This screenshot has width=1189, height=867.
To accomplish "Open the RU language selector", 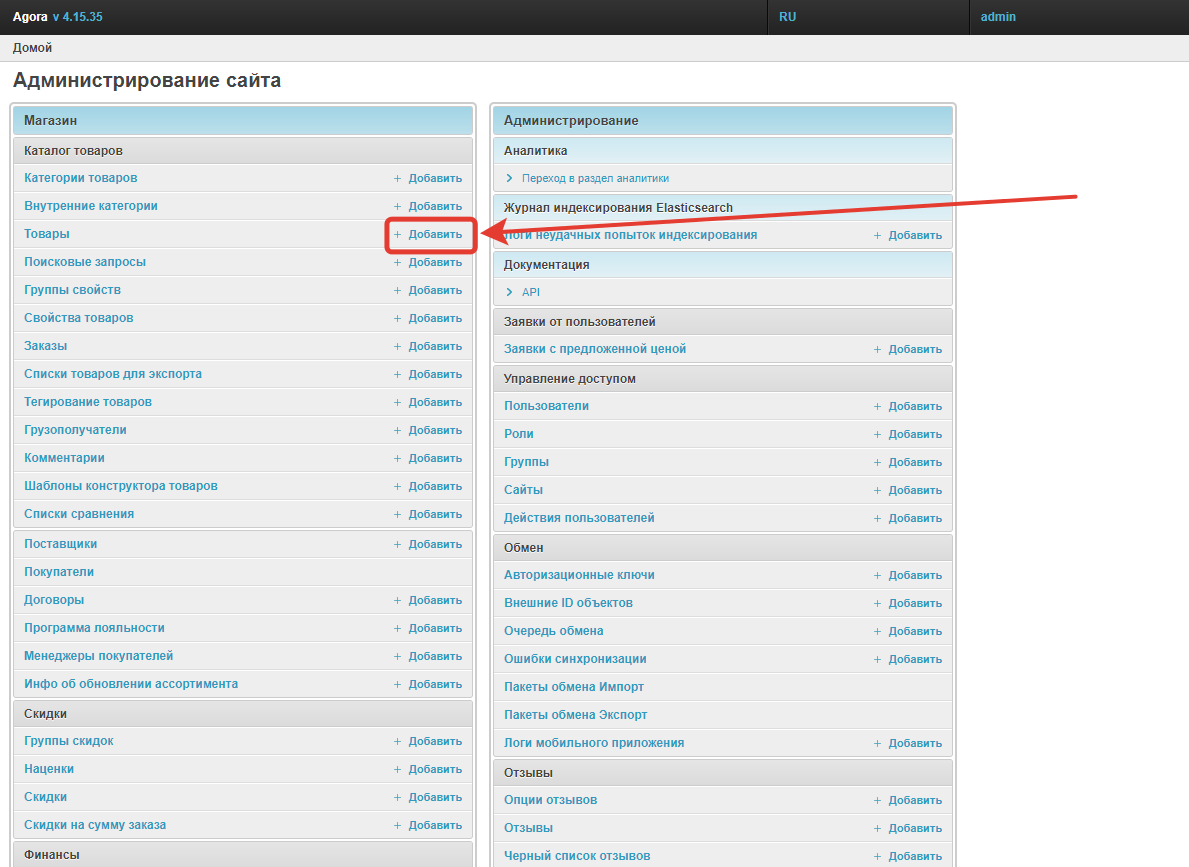I will click(x=788, y=17).
